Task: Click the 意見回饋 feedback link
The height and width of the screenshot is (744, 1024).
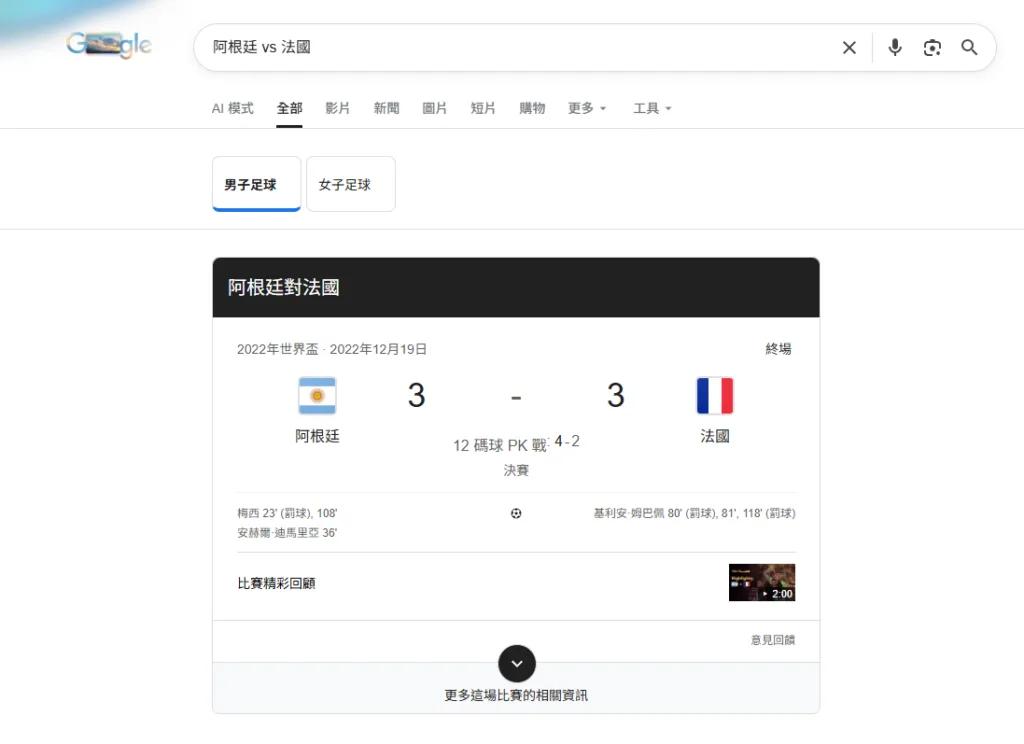Action: 772,640
